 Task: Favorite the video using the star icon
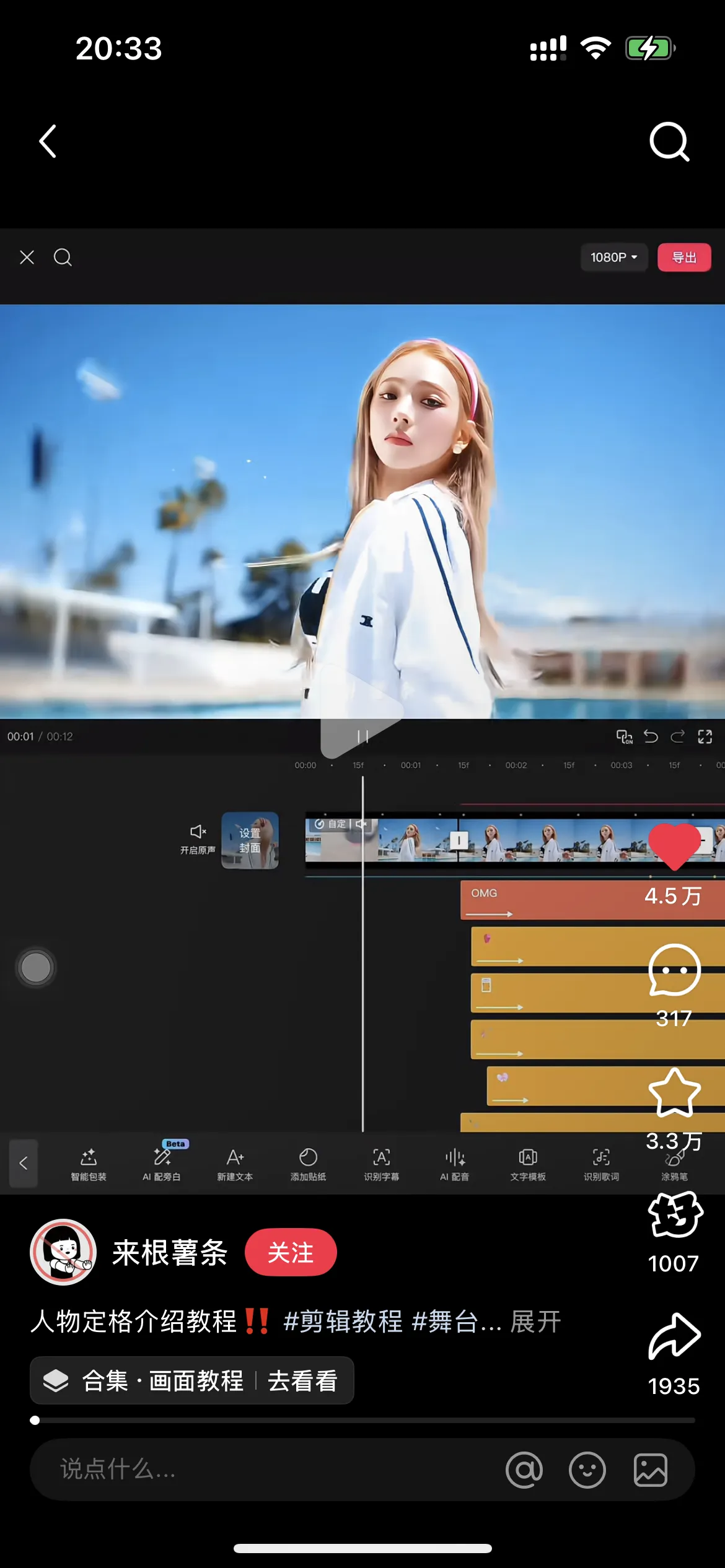click(674, 1092)
